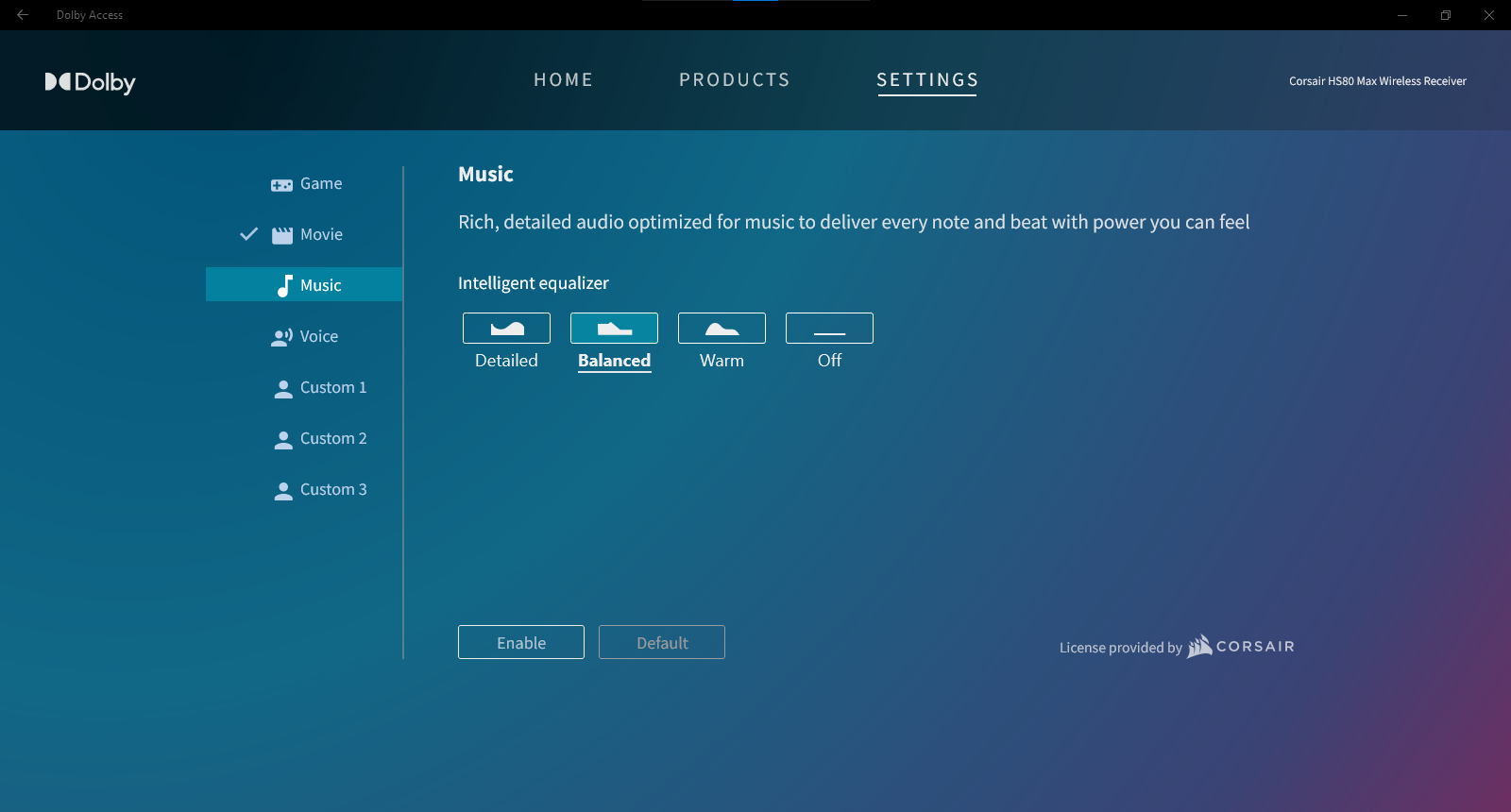Close the Dolby Access window
This screenshot has height=812, width=1511.
[x=1489, y=15]
